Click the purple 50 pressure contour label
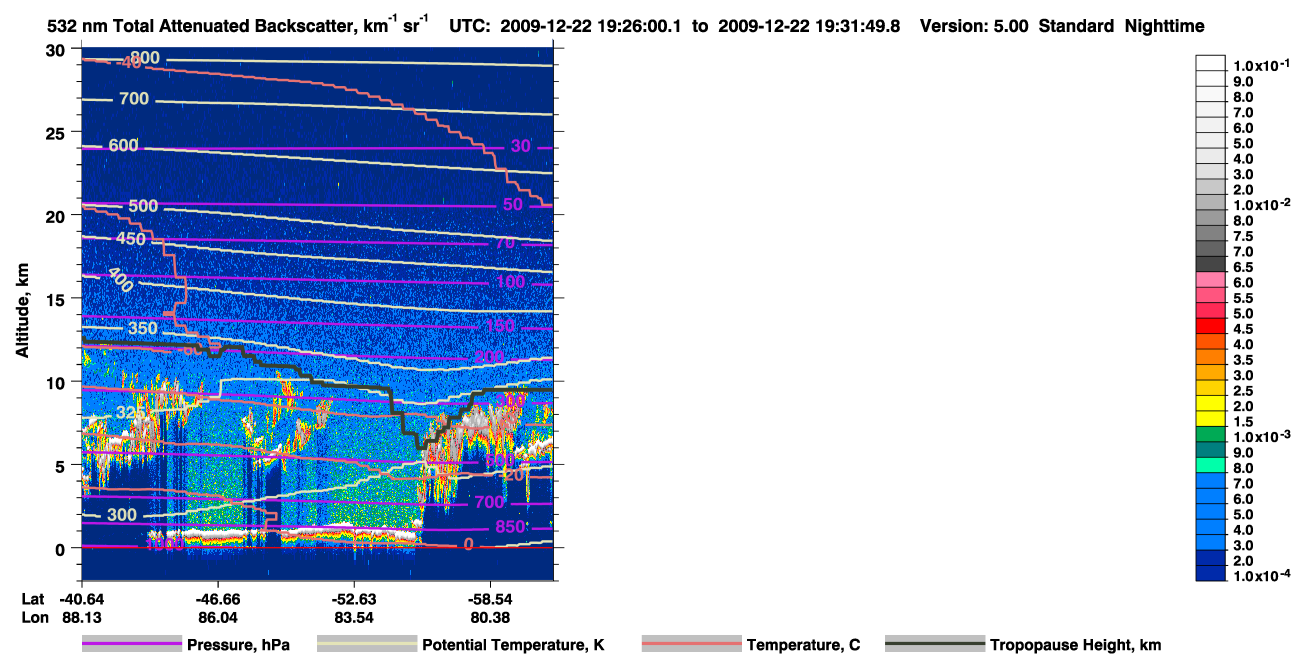 pos(512,204)
